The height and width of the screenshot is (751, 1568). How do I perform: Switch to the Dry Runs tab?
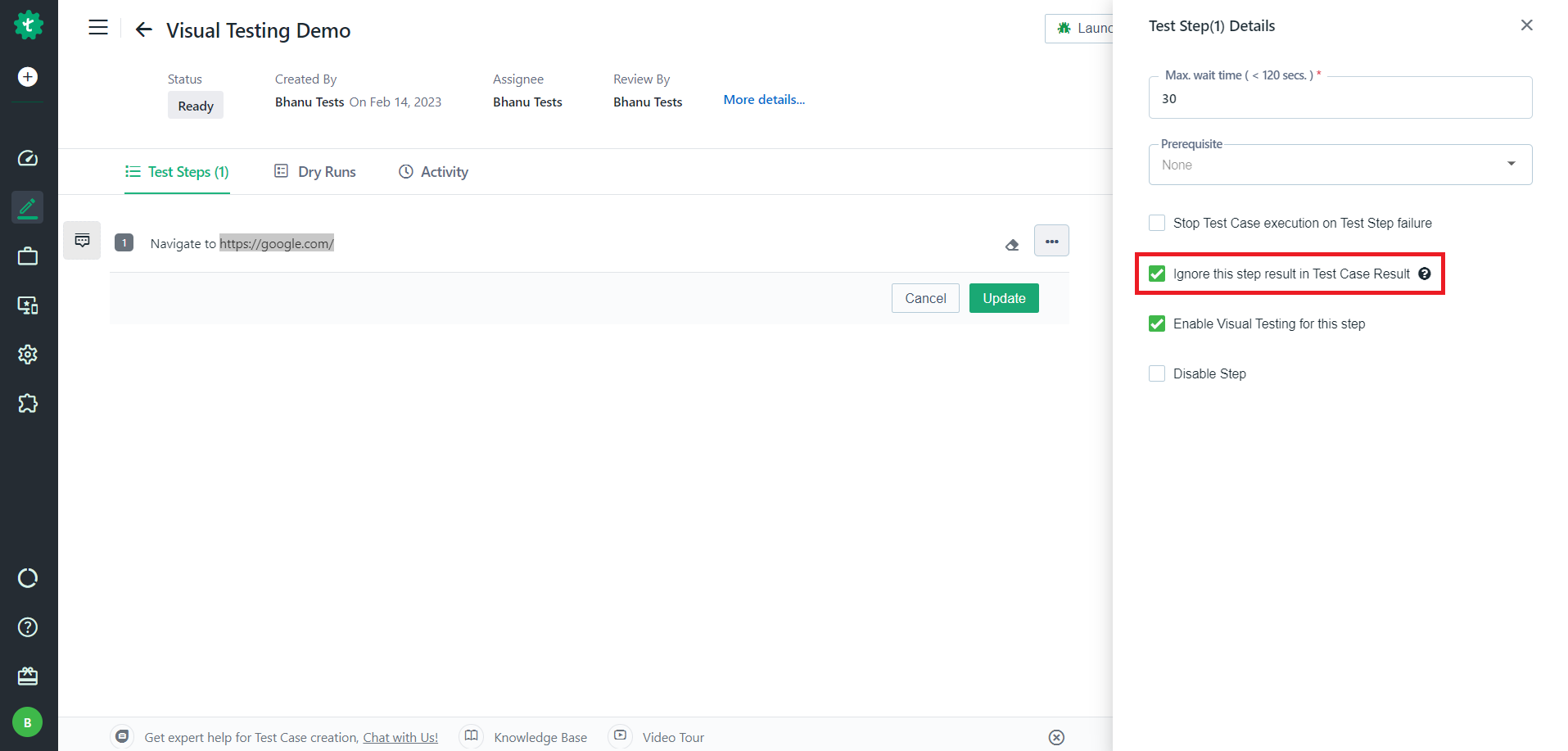pos(315,172)
